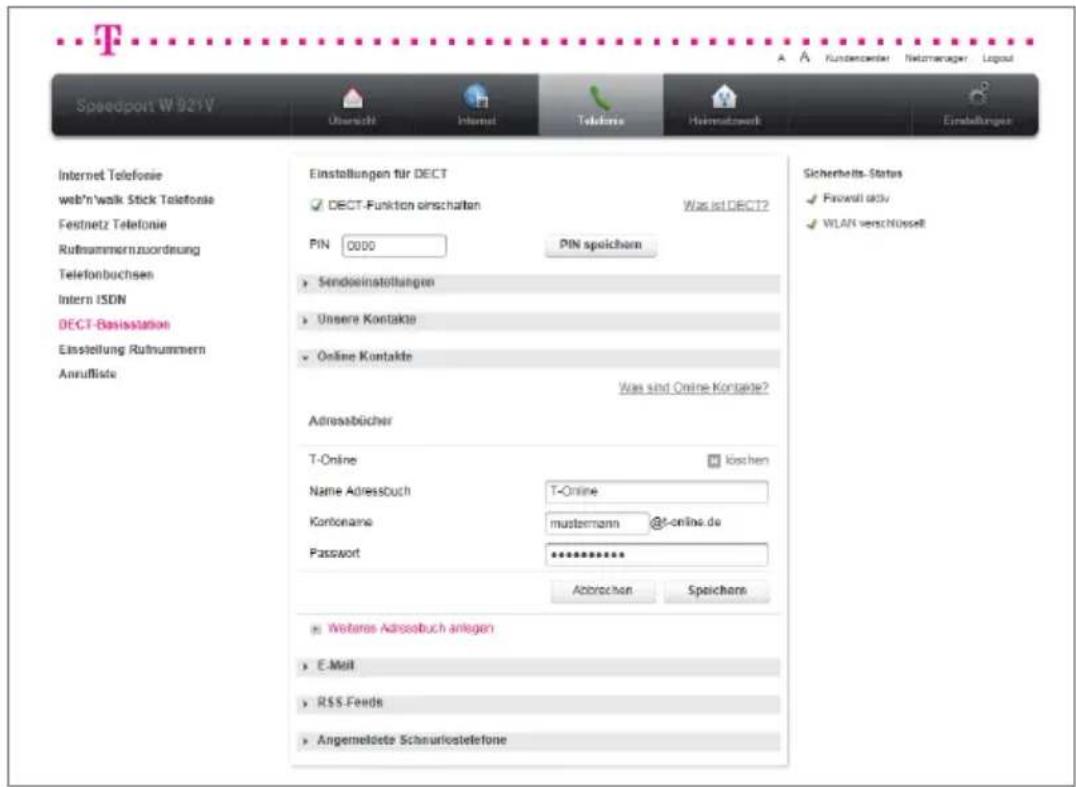Open the Heimnetzwerk house icon tab

pos(725,106)
